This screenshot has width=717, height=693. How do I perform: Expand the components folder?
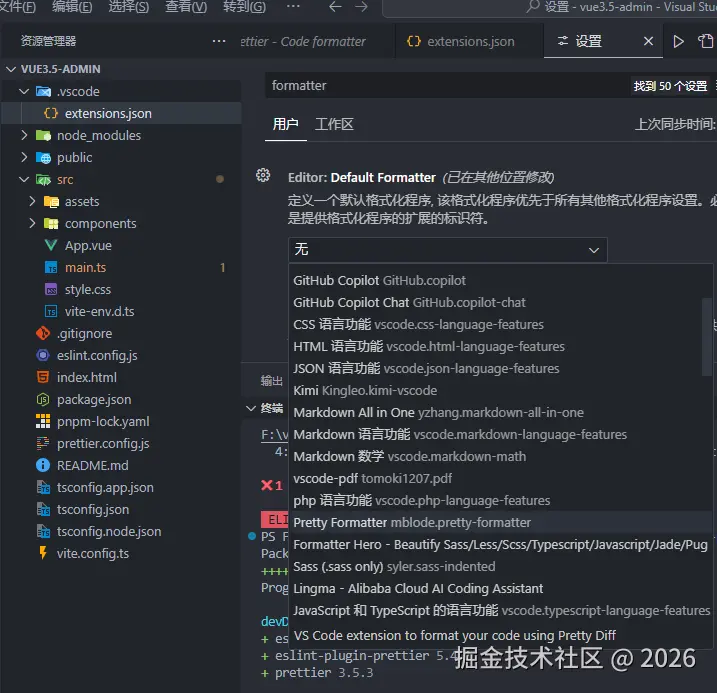32,223
